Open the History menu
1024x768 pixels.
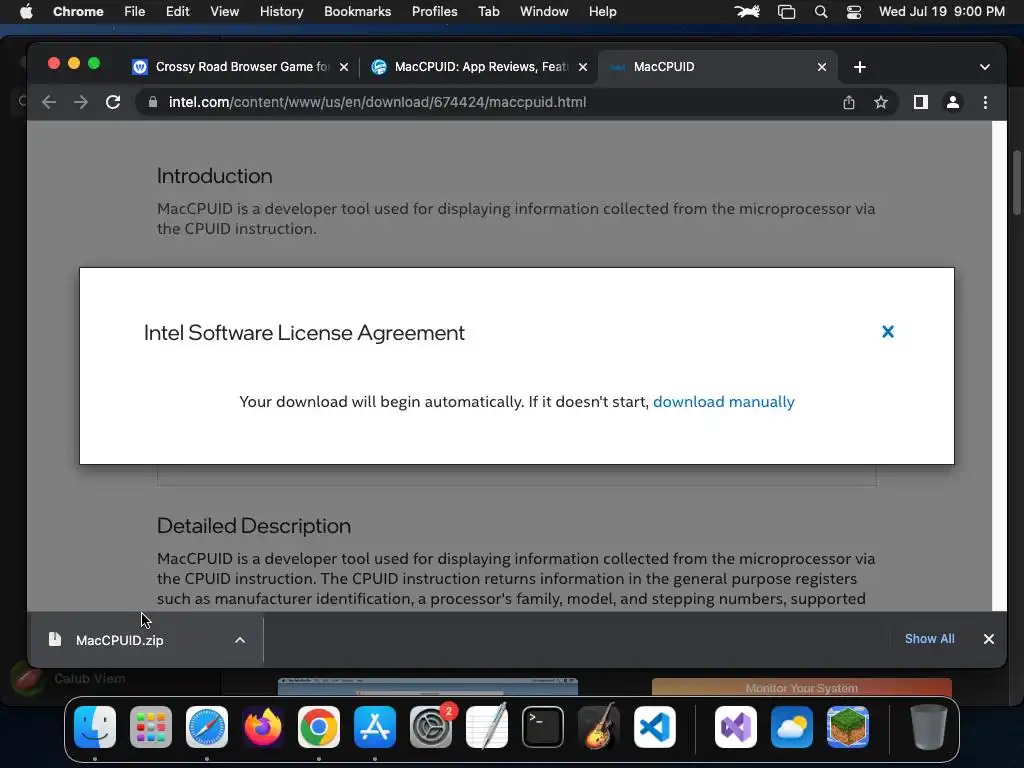tap(281, 12)
